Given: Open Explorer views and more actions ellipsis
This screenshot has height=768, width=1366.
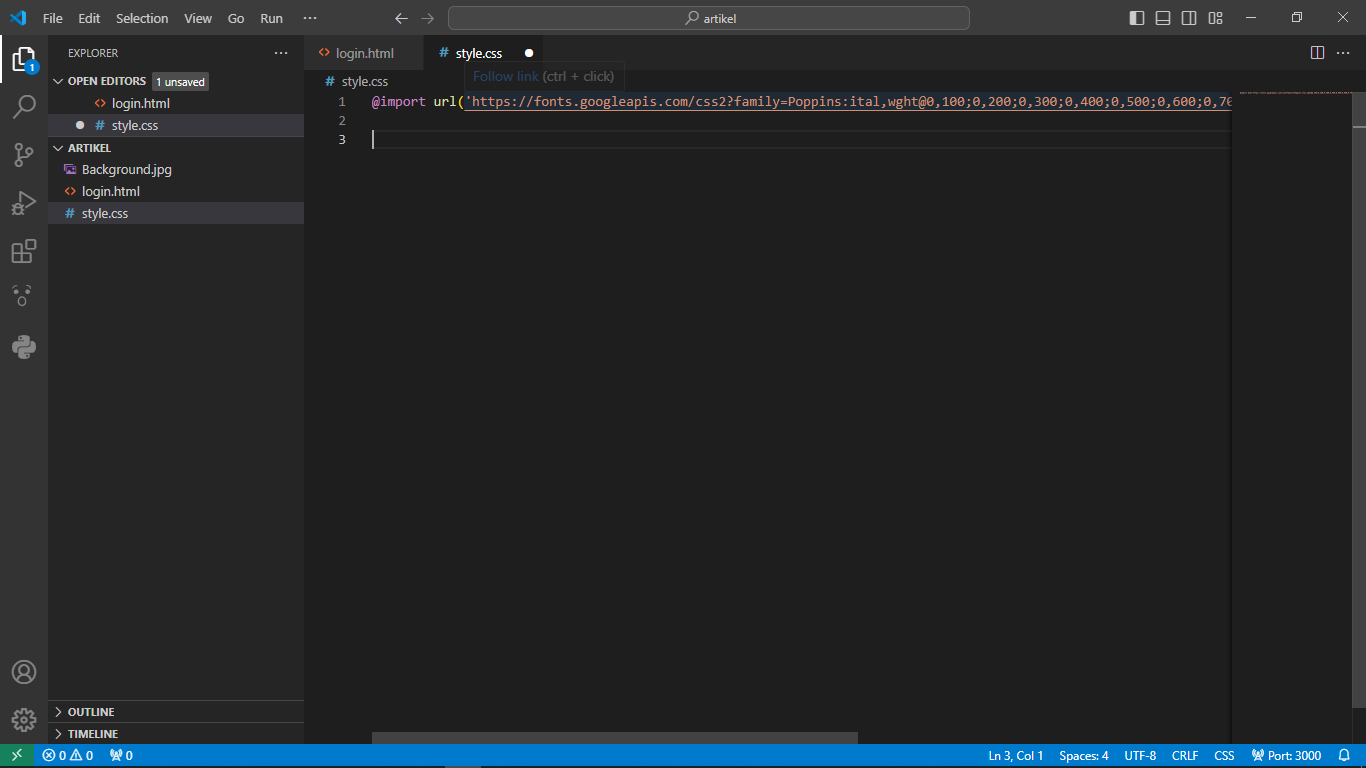Looking at the screenshot, I should click(281, 53).
